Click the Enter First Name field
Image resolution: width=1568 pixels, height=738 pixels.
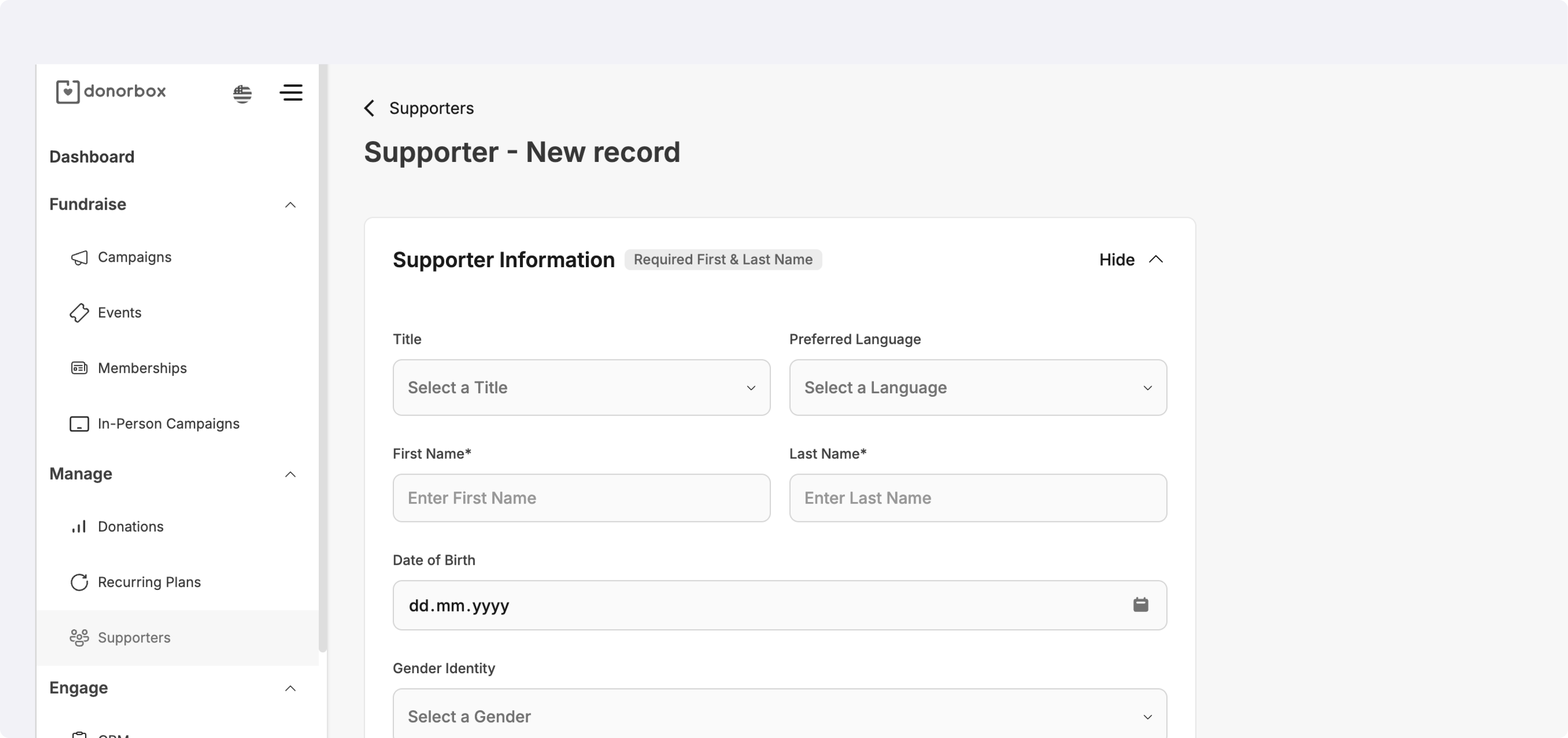pos(581,497)
